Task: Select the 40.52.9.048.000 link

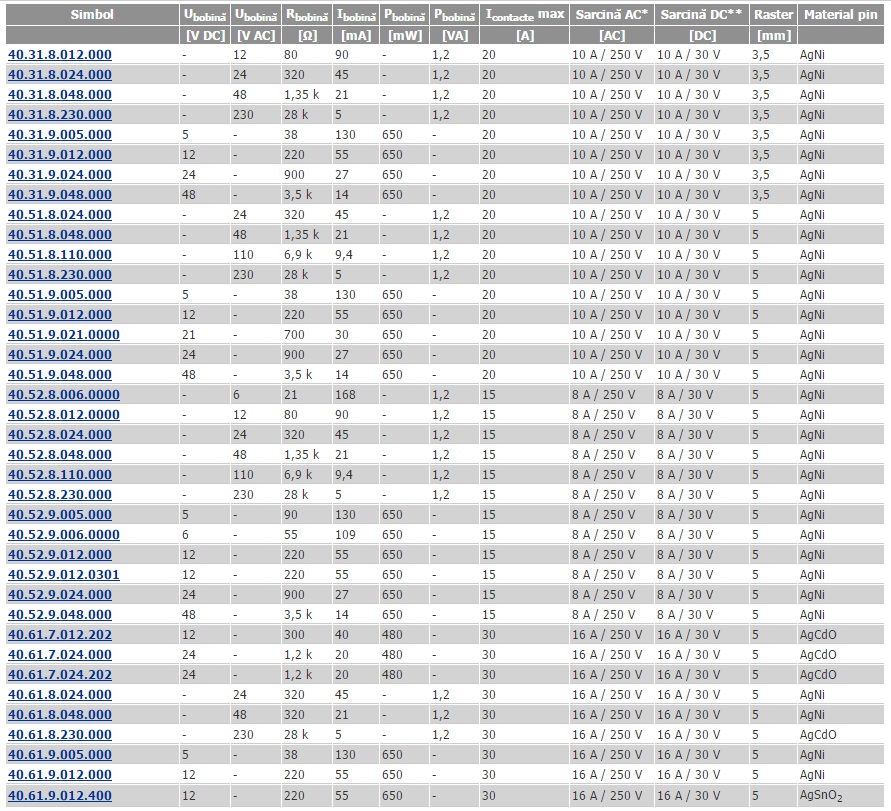Action: click(60, 615)
